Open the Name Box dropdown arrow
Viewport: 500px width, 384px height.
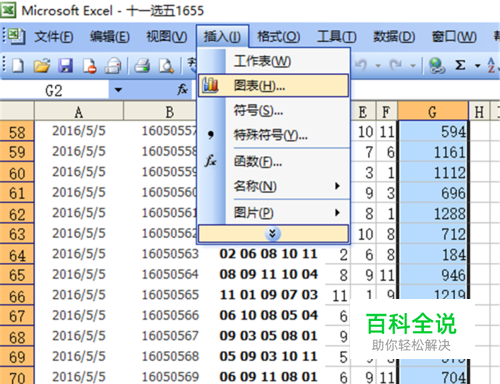click(118, 90)
